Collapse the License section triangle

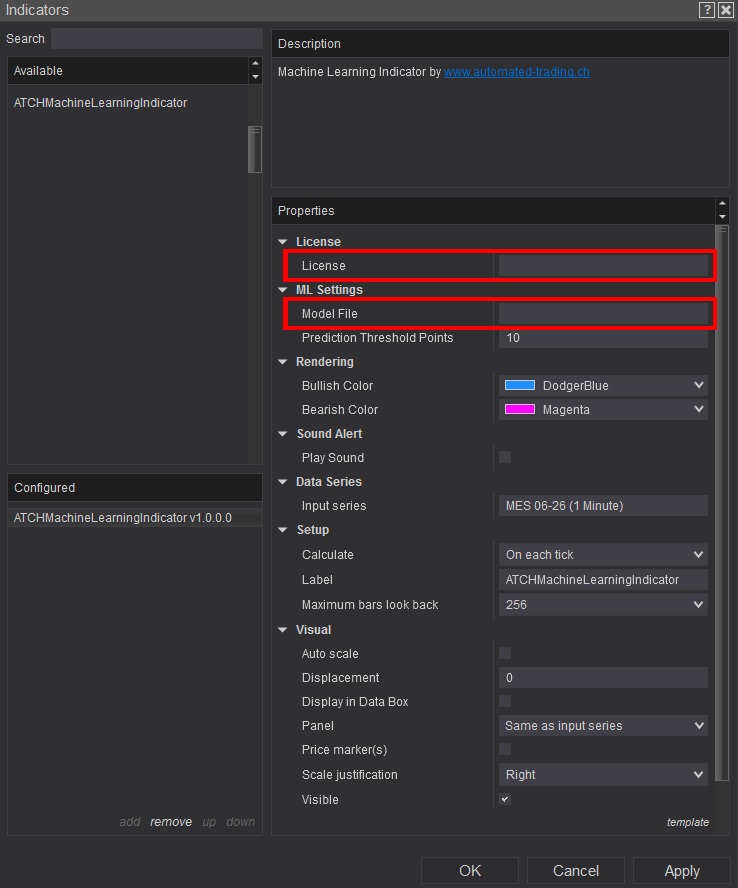pyautogui.click(x=283, y=242)
